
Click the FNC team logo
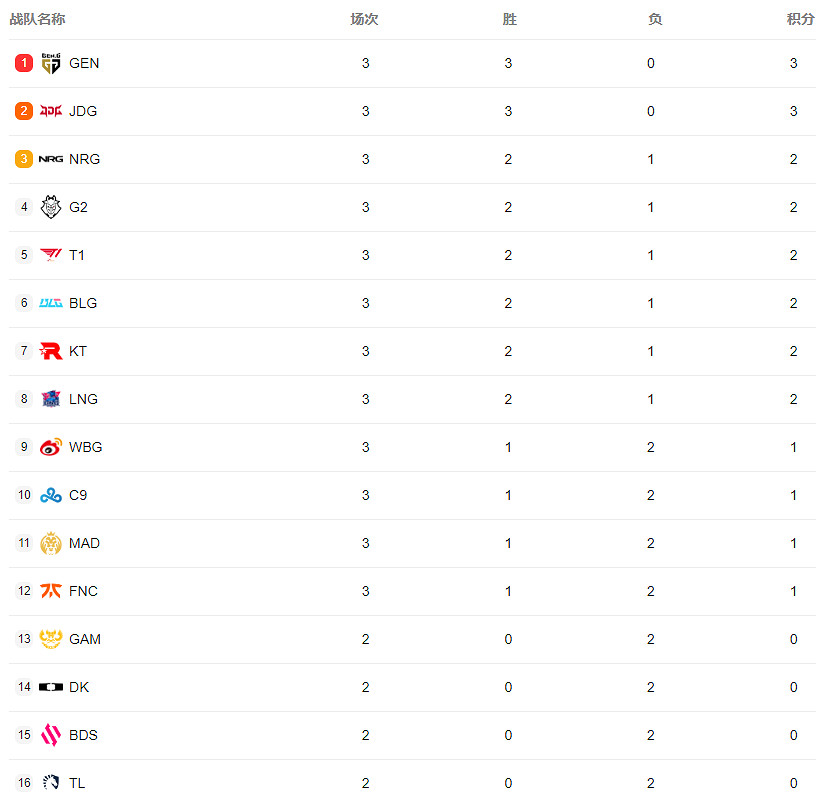click(x=51, y=591)
